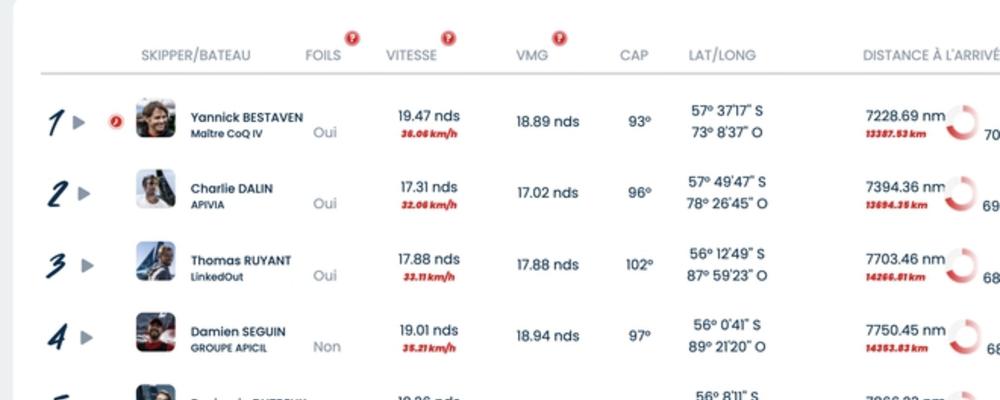The image size is (1000, 400).
Task: Click red badge icon beside Yannick Bestaven
Action: click(116, 122)
